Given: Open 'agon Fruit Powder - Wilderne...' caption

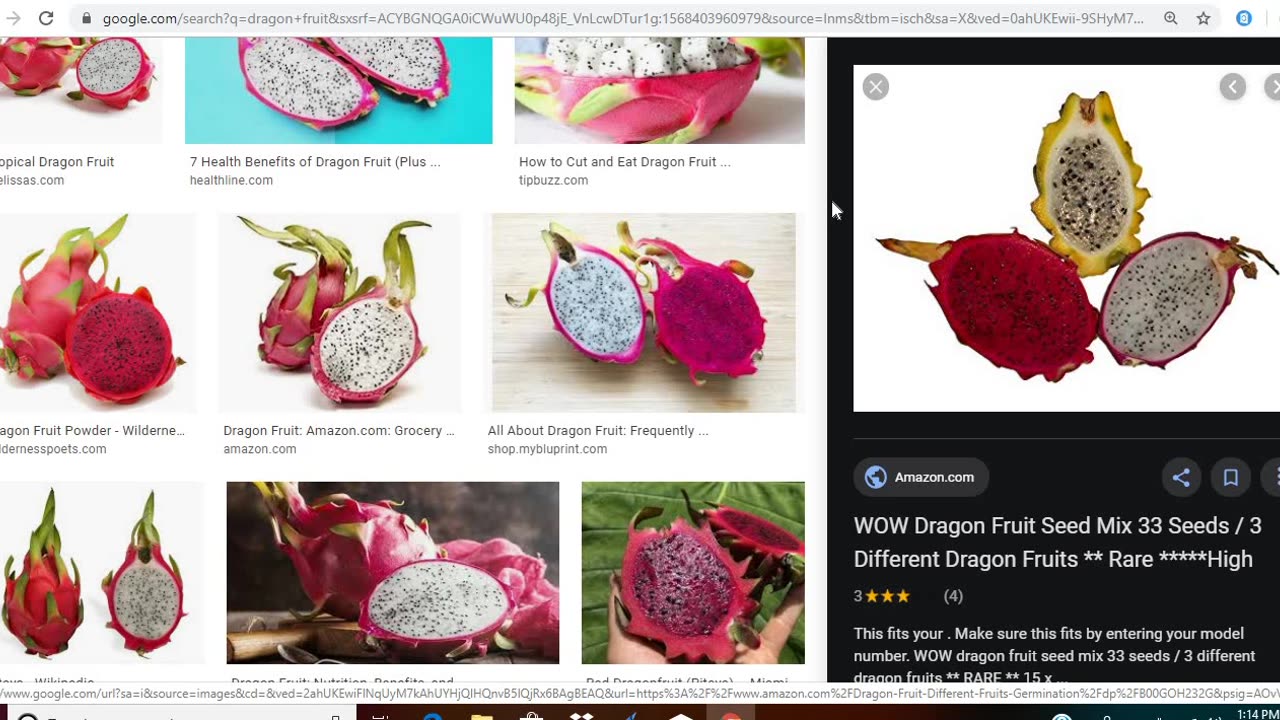Looking at the screenshot, I should click(92, 431).
